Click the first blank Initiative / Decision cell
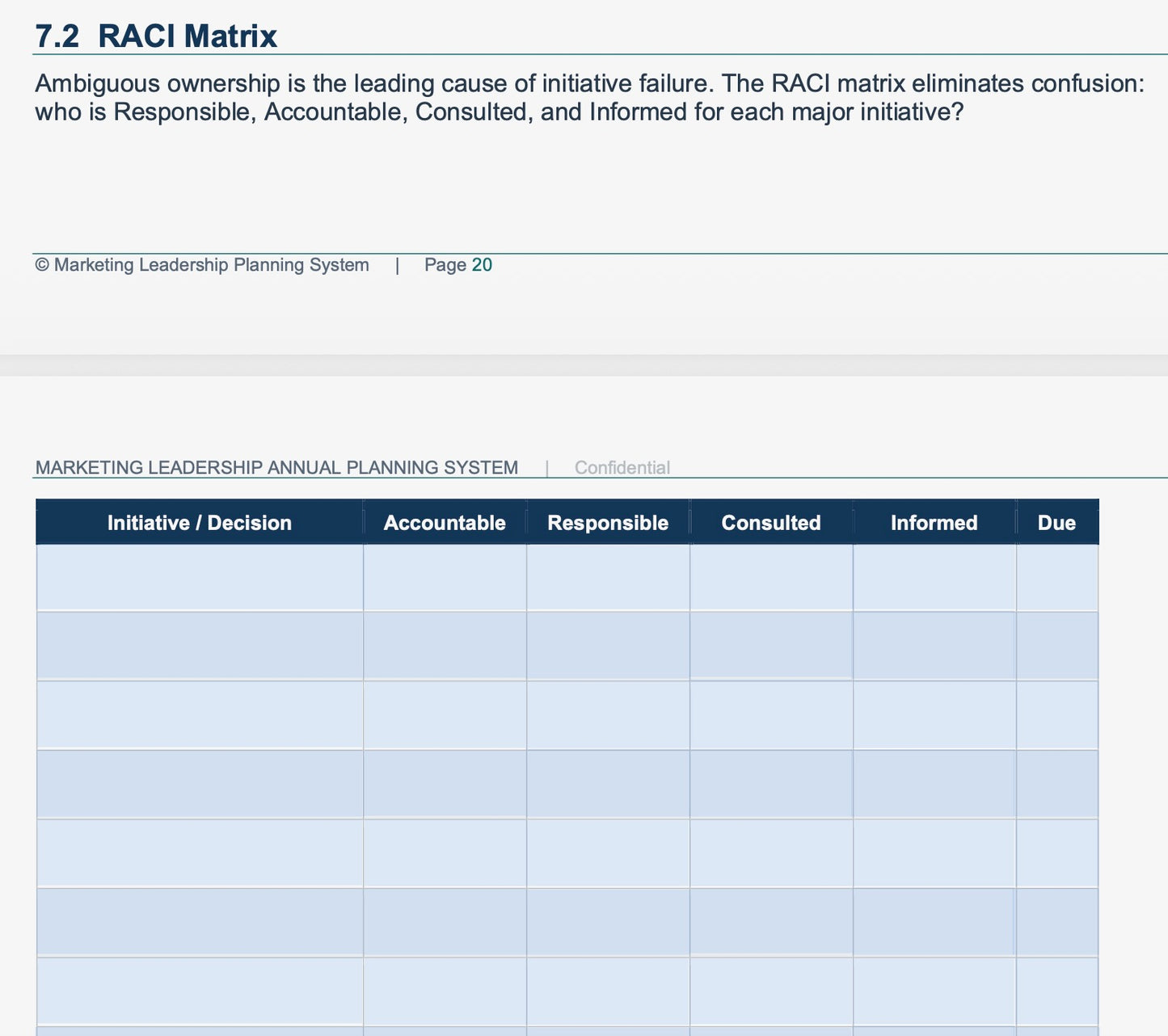 200,578
